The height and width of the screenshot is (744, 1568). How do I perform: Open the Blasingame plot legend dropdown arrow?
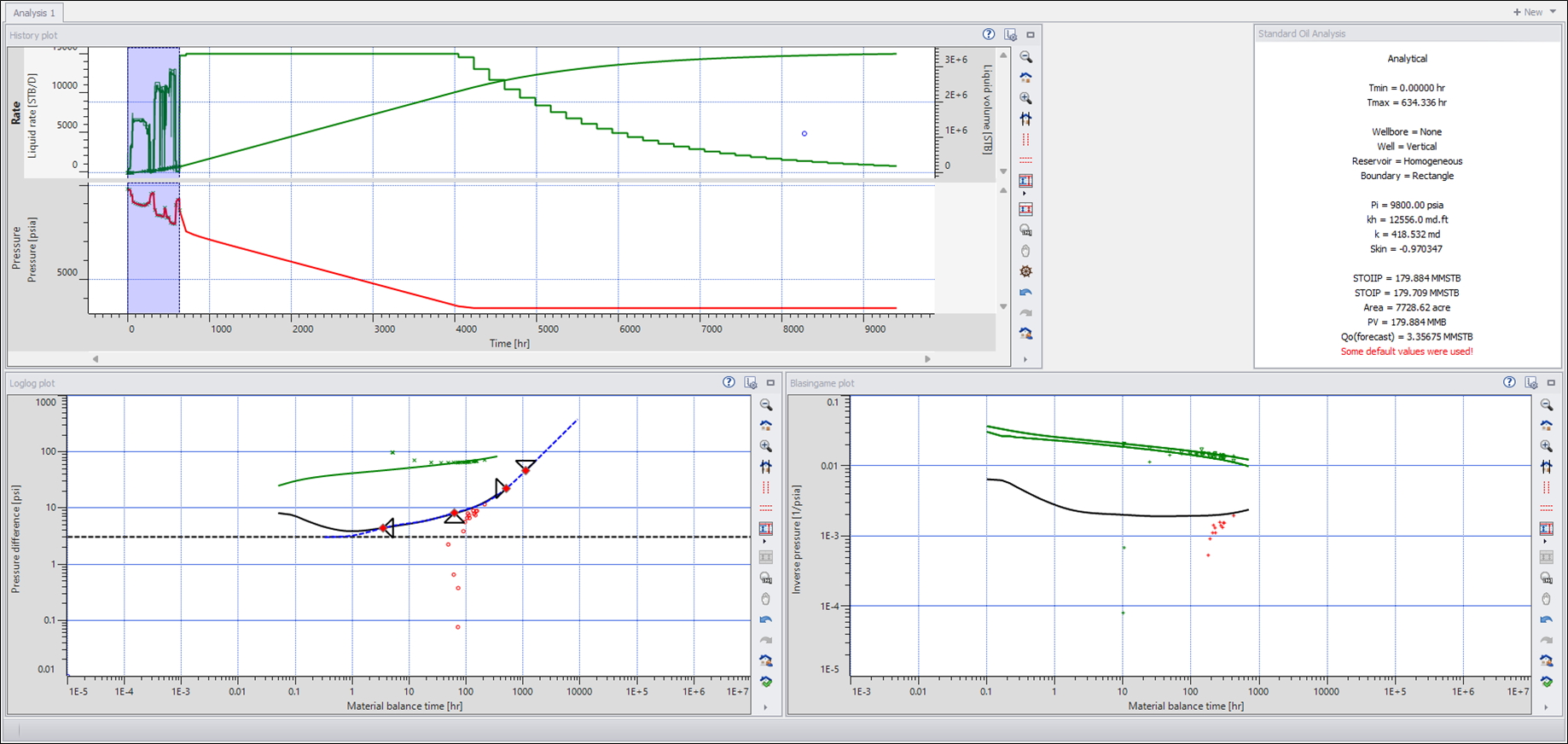tap(1545, 542)
